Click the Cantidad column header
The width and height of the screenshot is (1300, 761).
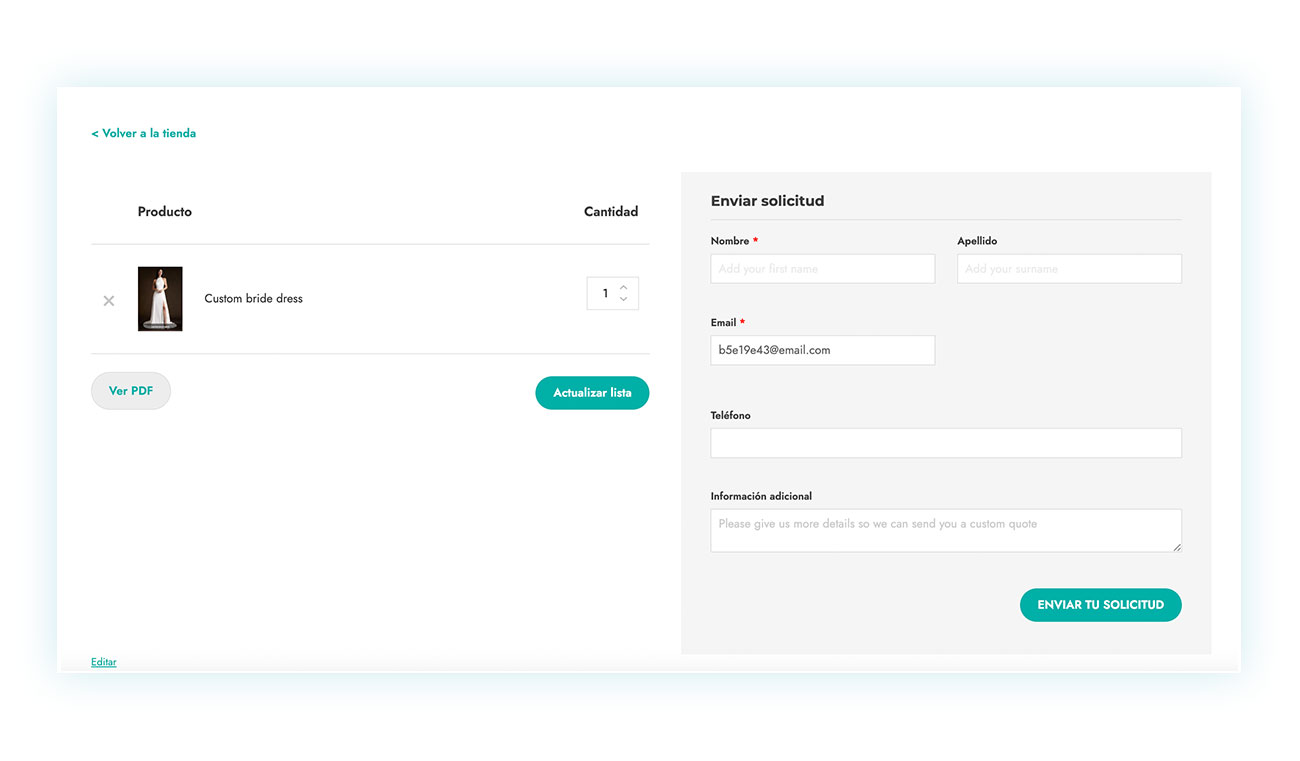pos(611,212)
